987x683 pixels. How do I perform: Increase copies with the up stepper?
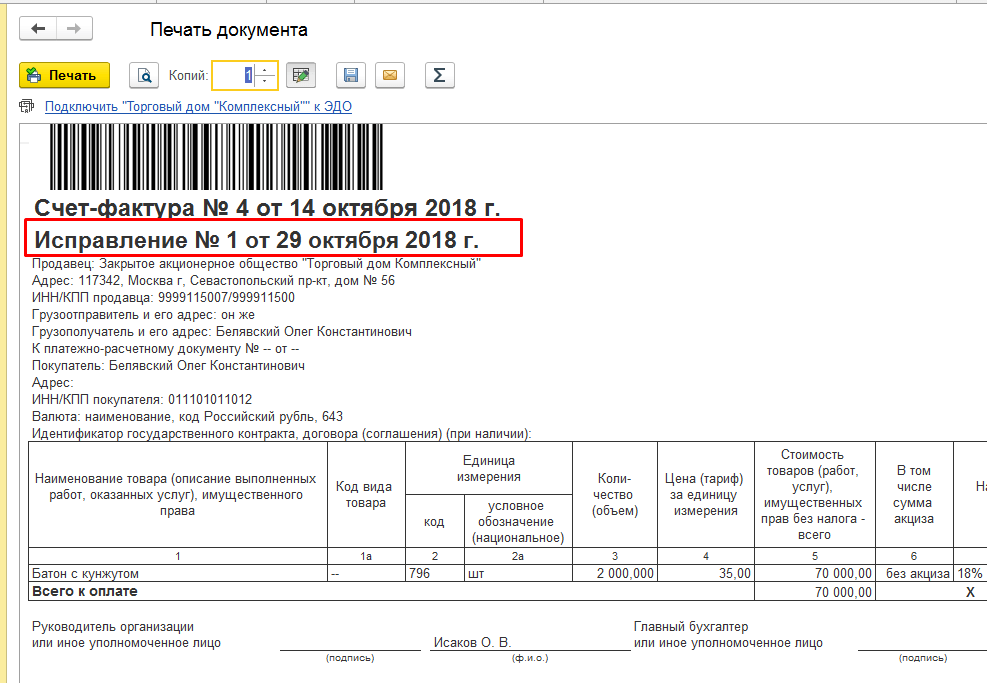(x=265, y=69)
